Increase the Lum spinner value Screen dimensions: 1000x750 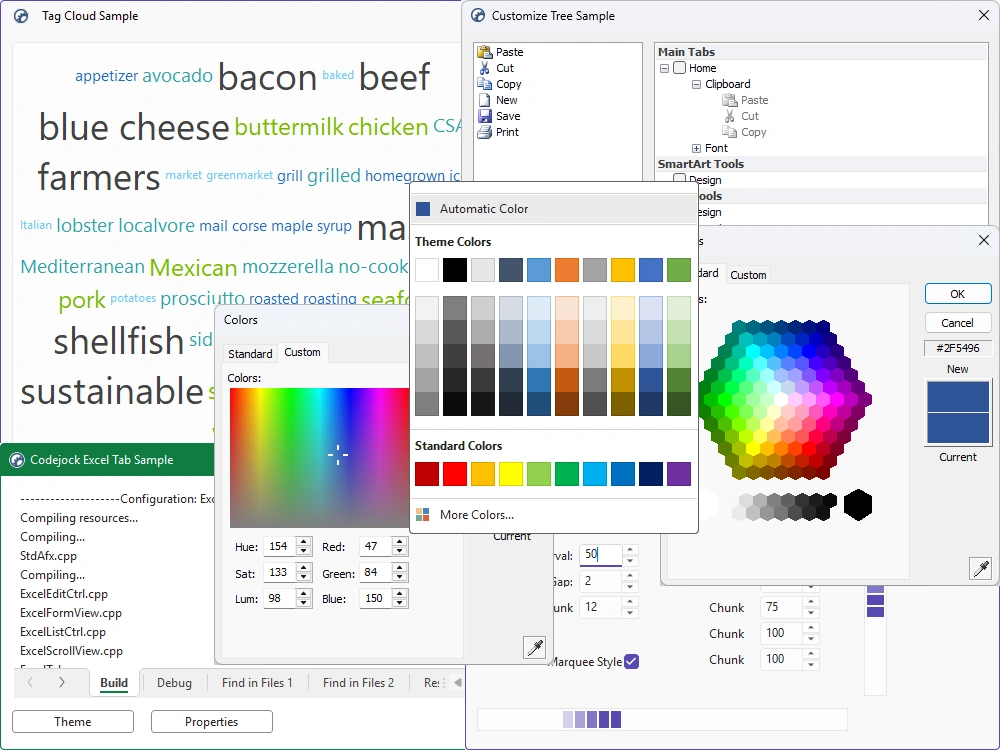pos(304,594)
